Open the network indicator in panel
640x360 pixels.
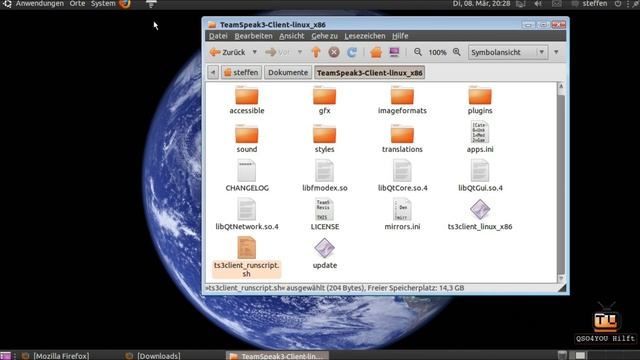(520, 4)
